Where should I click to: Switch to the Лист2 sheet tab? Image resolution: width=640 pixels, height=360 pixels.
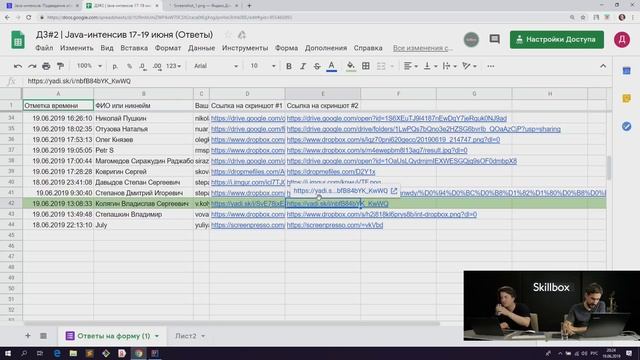(186, 336)
